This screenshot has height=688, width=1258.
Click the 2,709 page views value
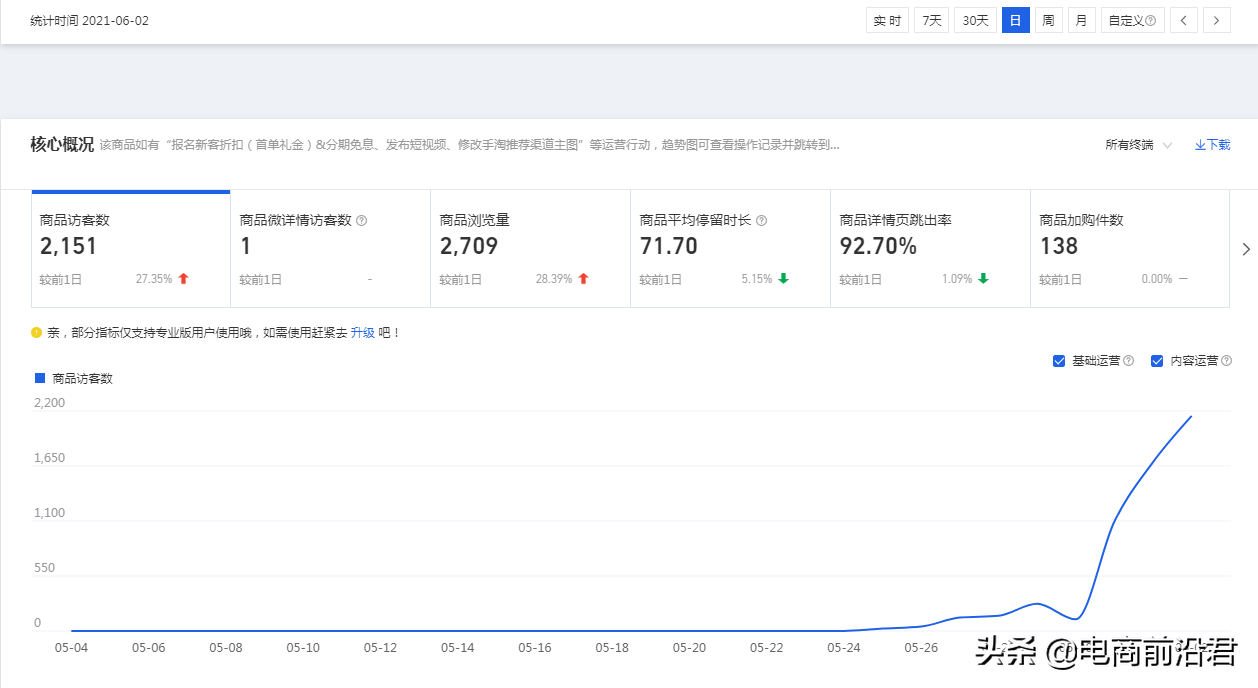click(x=469, y=246)
